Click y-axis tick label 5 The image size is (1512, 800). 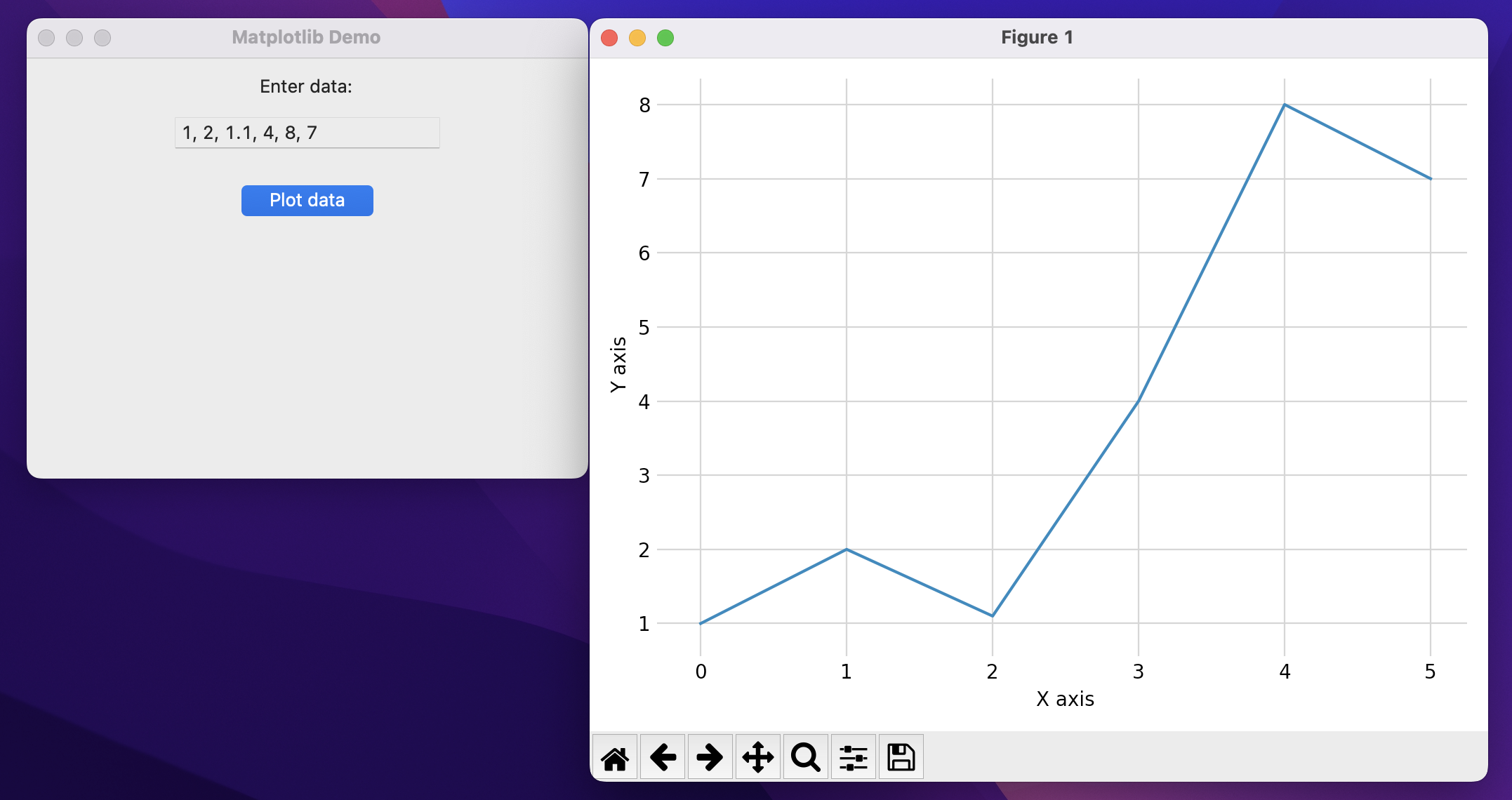click(x=644, y=328)
